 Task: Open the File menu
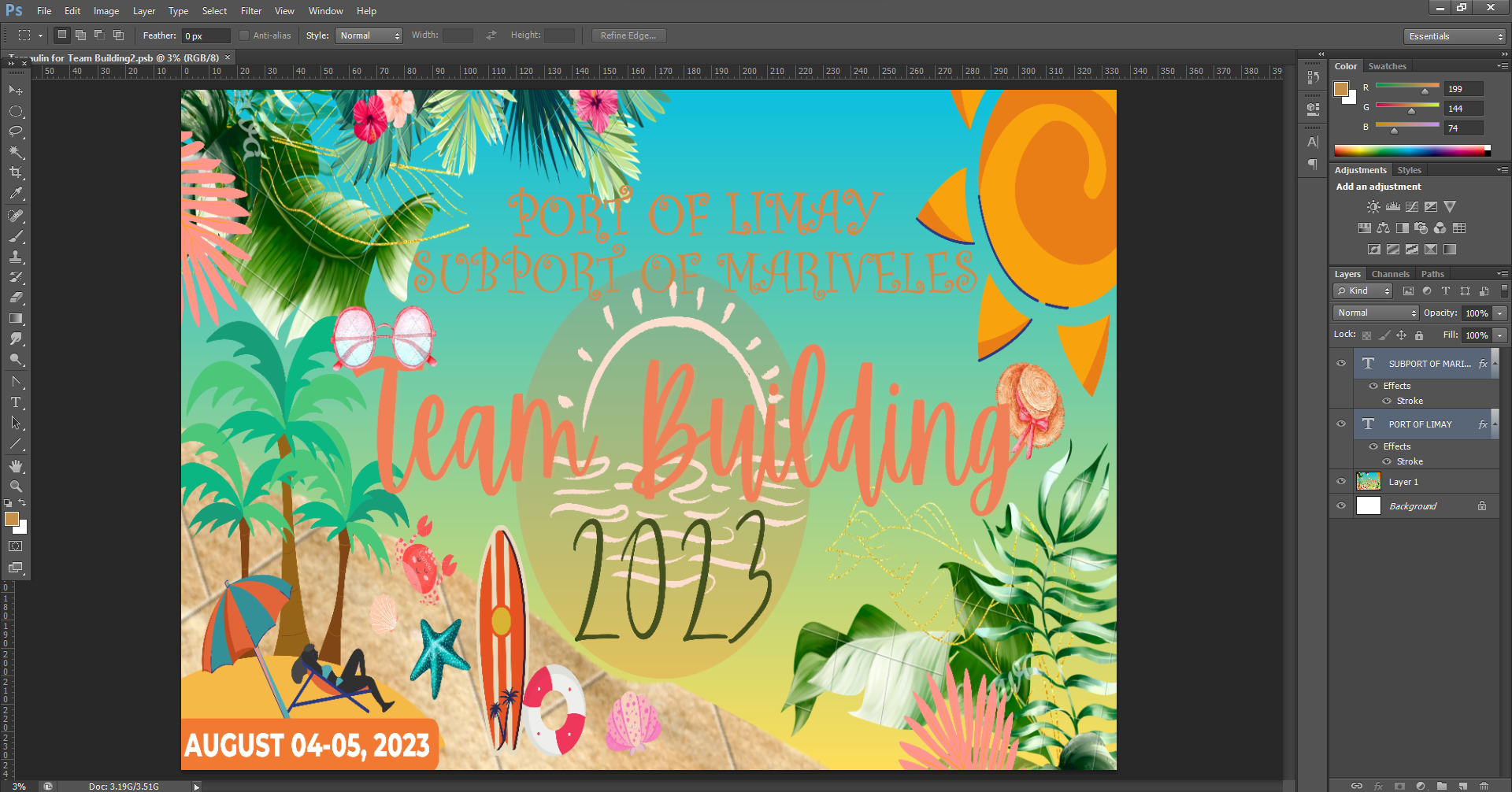[44, 11]
